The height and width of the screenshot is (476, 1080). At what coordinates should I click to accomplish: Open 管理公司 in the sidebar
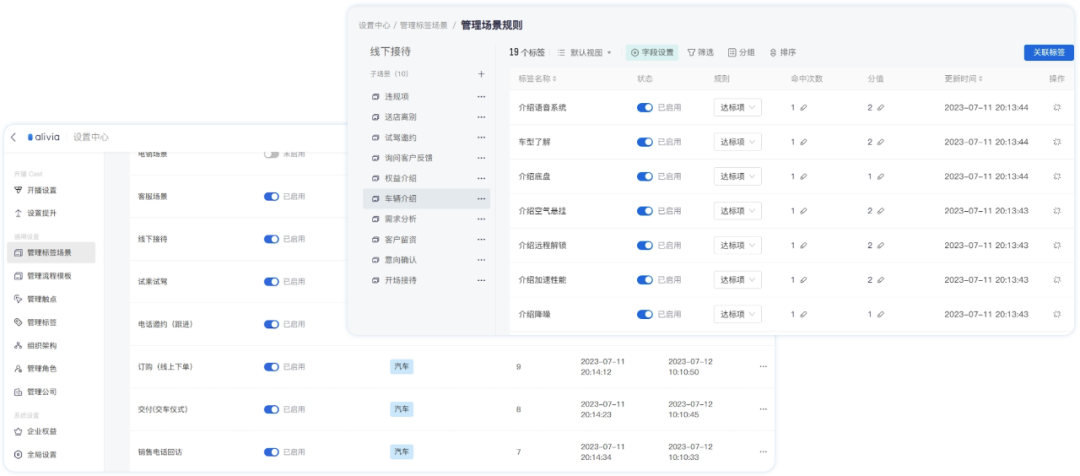point(36,392)
